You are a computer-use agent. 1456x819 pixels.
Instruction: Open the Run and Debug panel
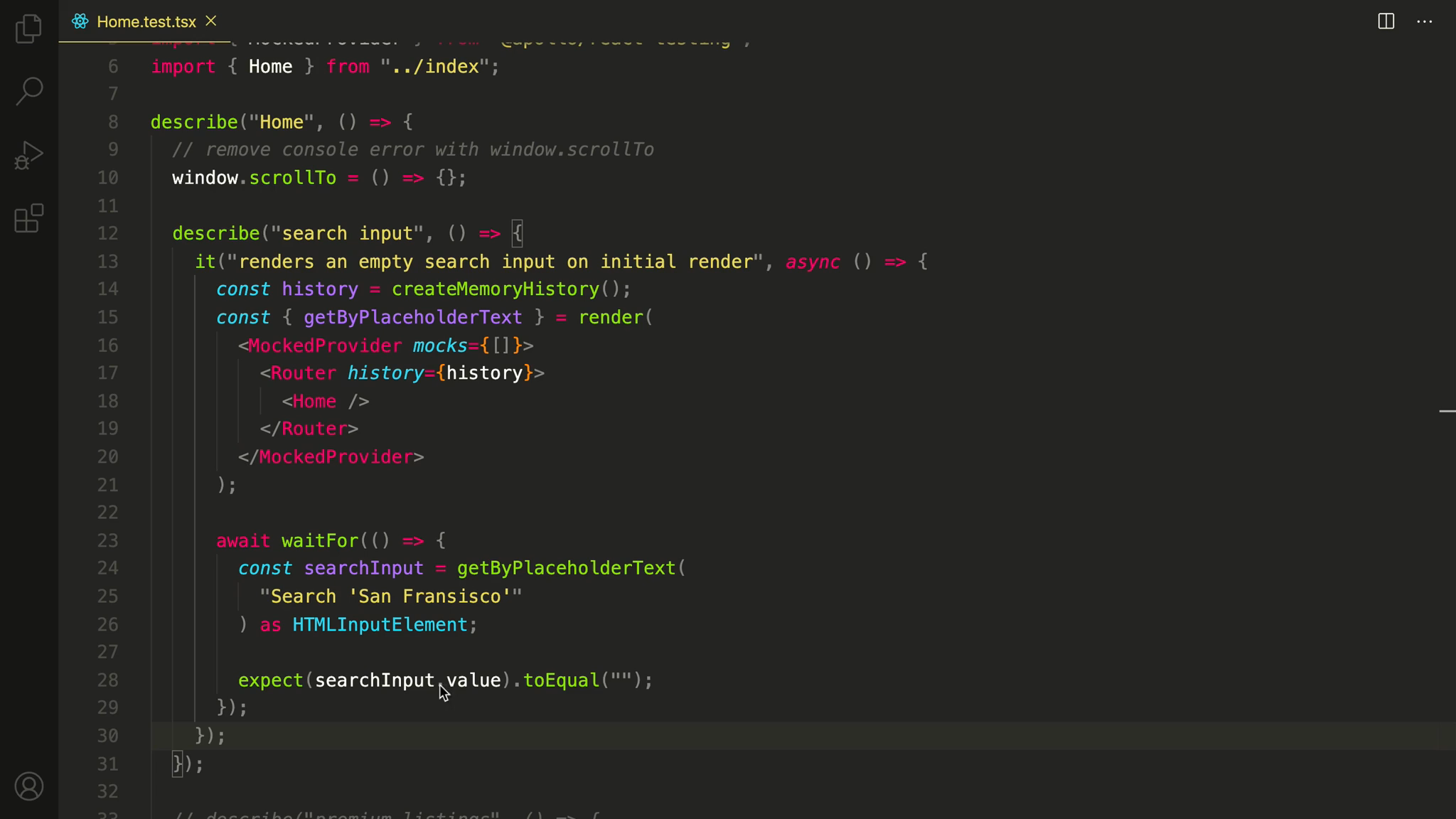click(28, 154)
